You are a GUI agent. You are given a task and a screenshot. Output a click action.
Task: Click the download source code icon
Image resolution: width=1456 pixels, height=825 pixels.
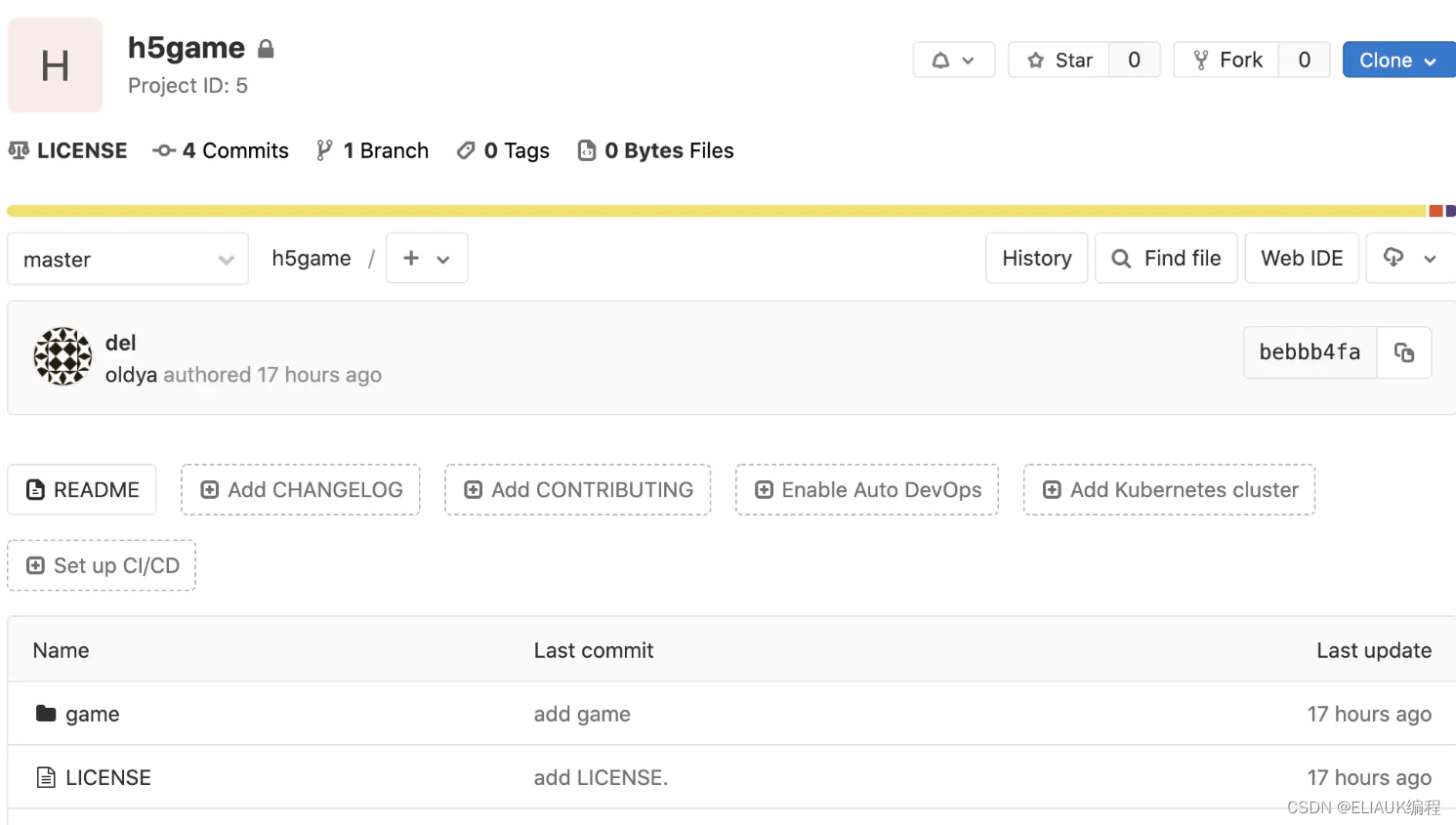[1410, 259]
